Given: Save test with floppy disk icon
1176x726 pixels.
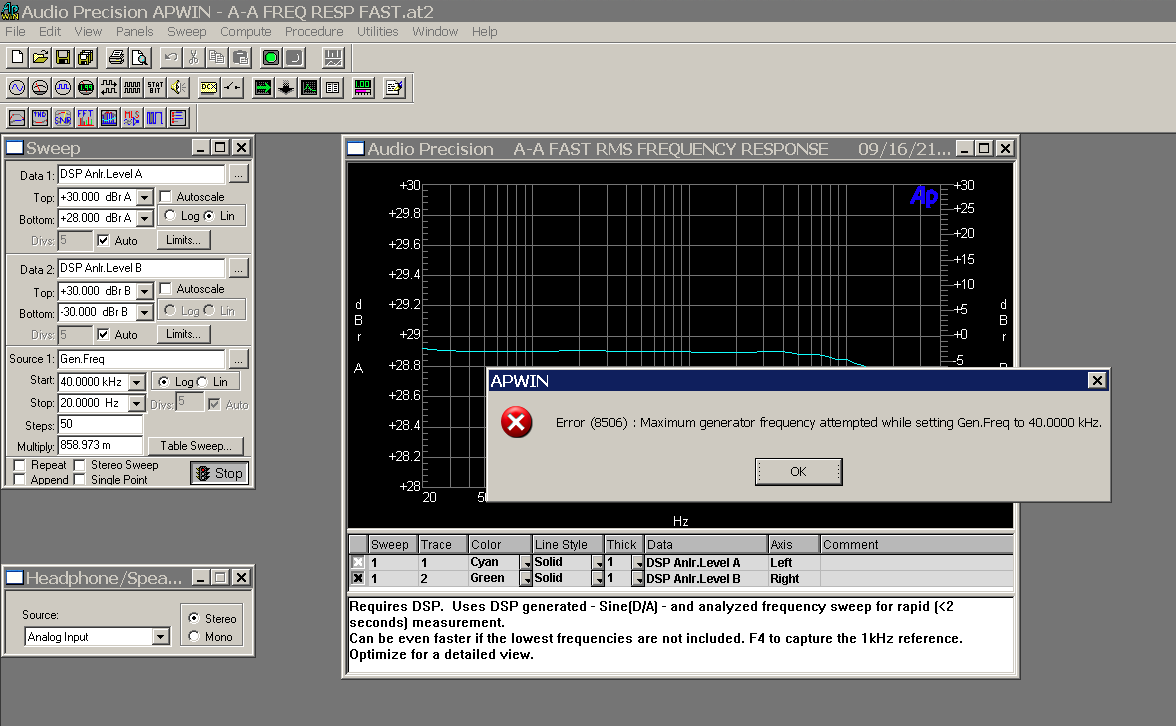Looking at the screenshot, I should tap(63, 58).
